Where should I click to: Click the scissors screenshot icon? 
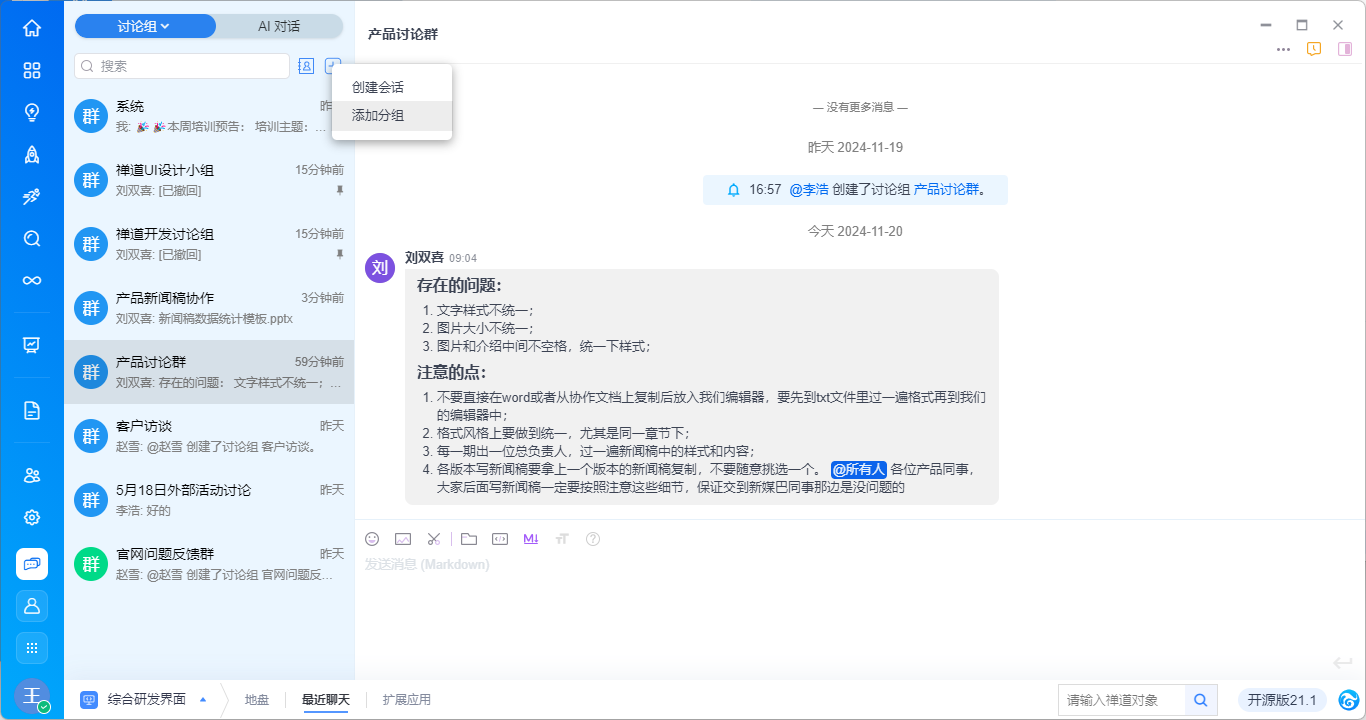point(434,539)
